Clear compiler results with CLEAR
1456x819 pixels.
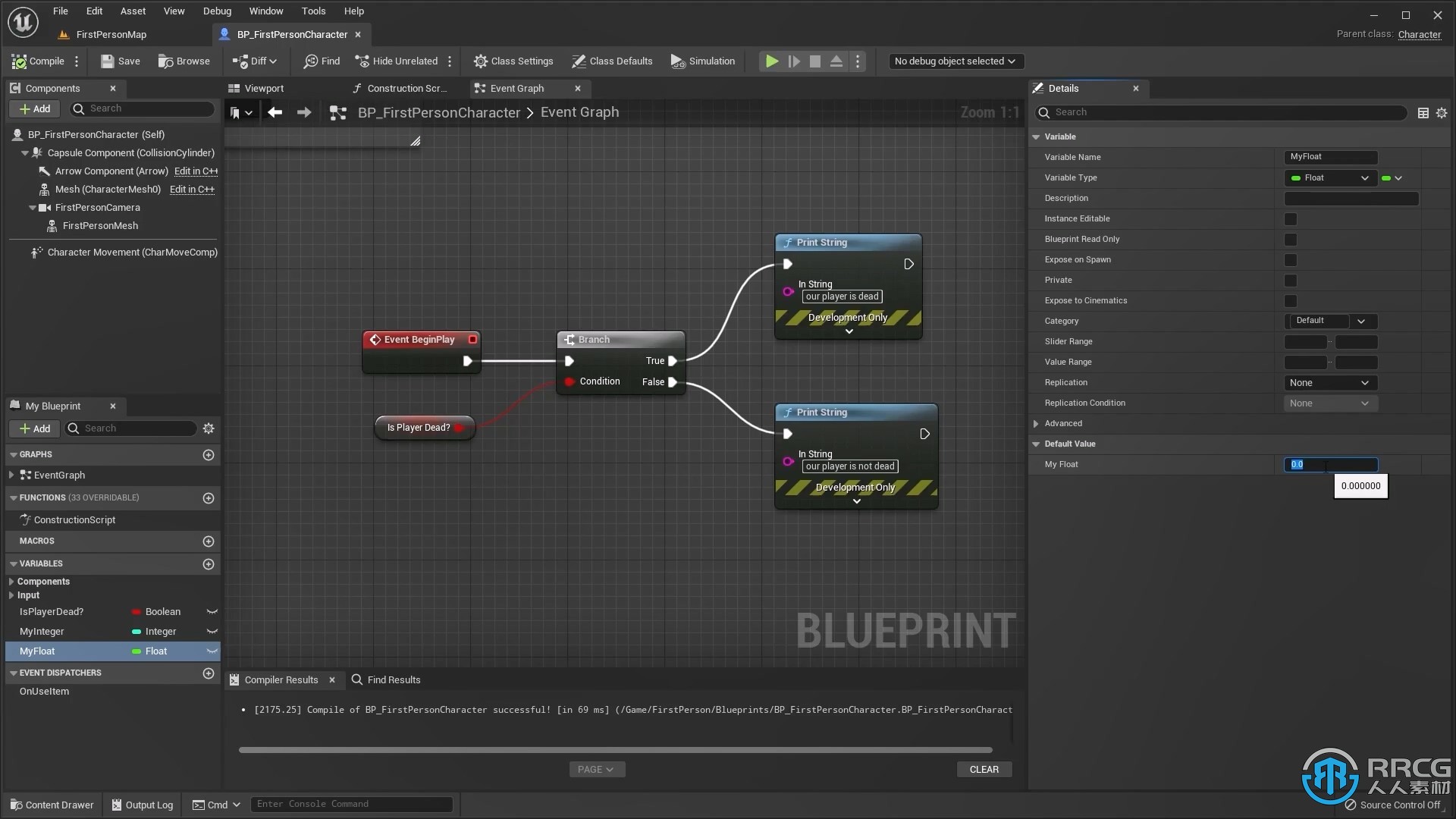click(x=984, y=770)
